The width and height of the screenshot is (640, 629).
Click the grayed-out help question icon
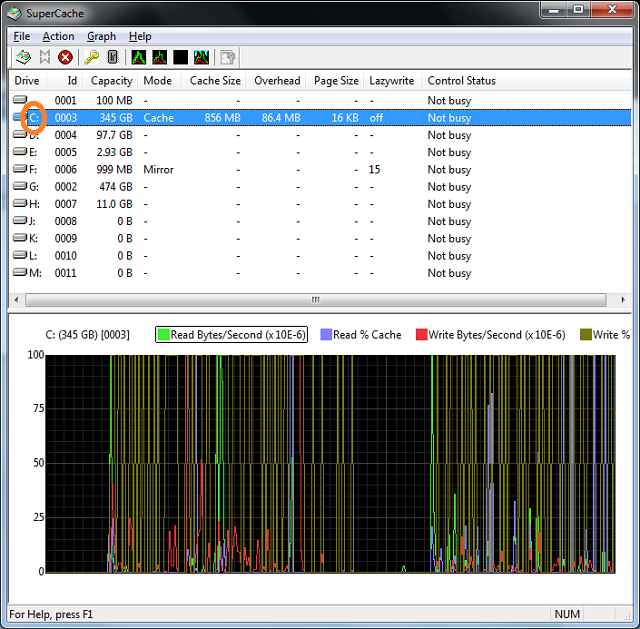228,57
